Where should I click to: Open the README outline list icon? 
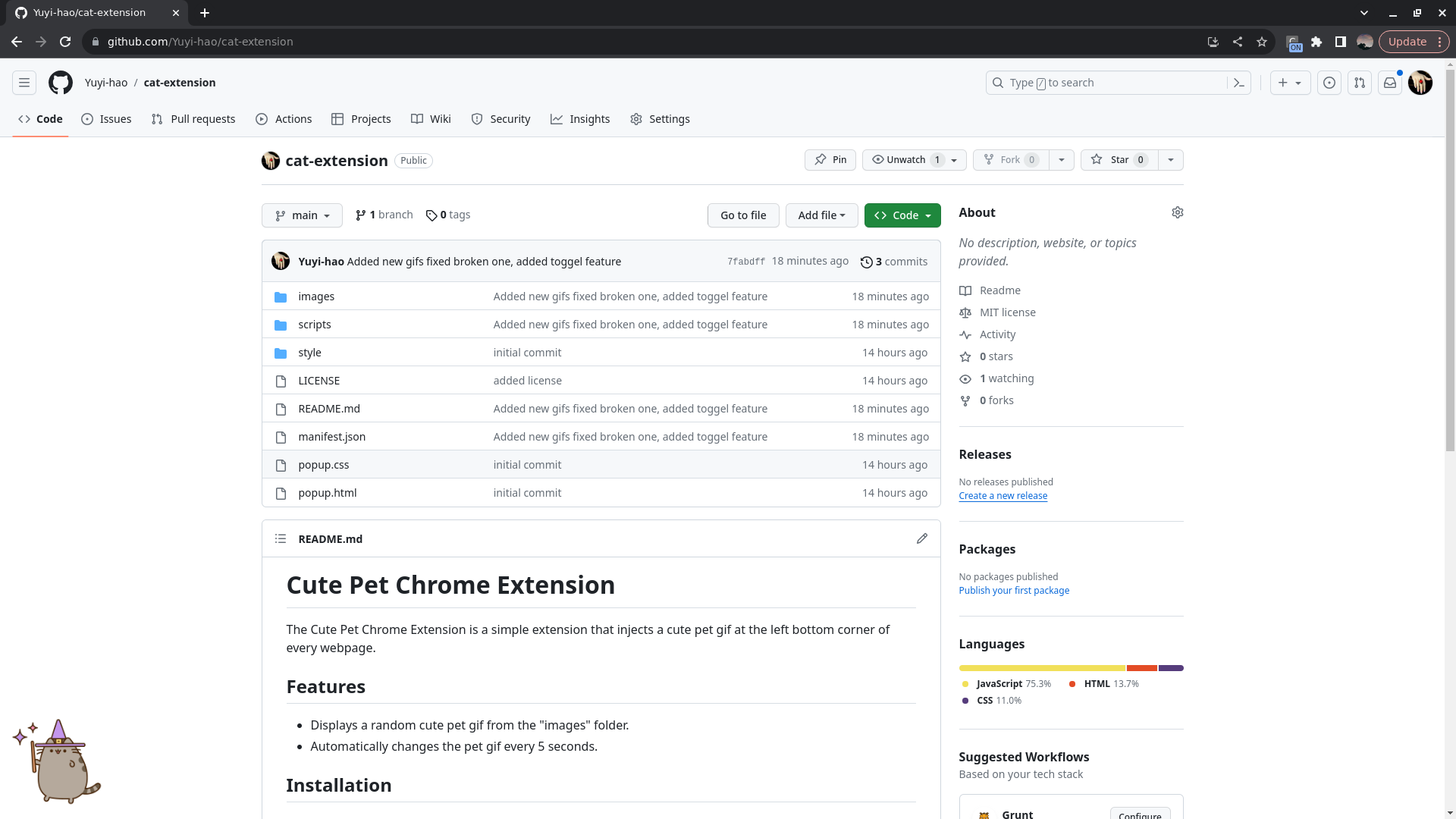point(281,538)
